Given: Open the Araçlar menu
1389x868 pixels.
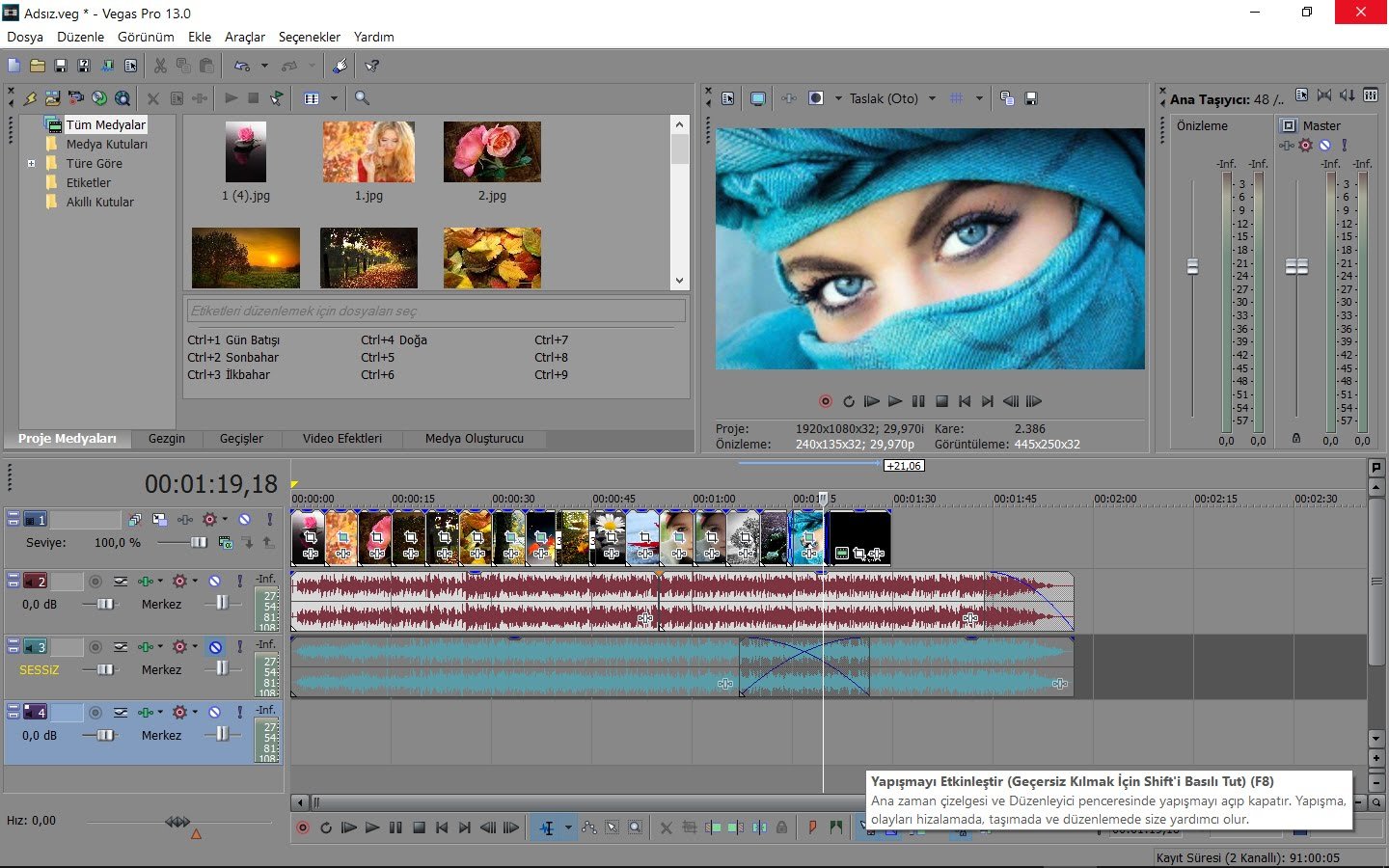Looking at the screenshot, I should tap(245, 37).
